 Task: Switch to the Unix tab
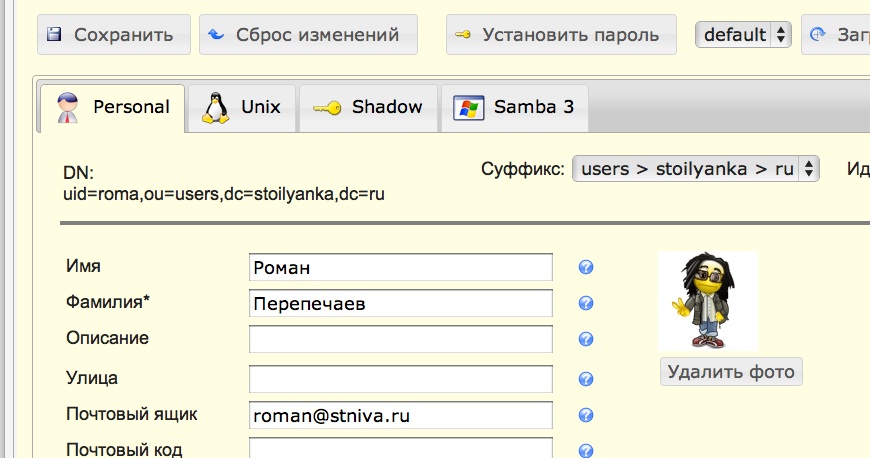point(241,108)
